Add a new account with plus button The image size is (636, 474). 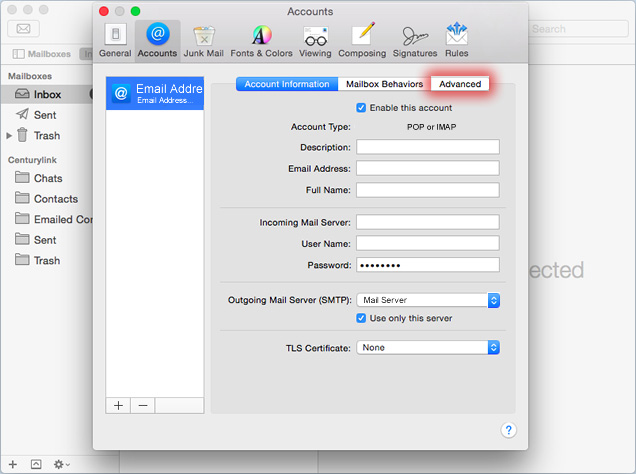click(x=118, y=405)
